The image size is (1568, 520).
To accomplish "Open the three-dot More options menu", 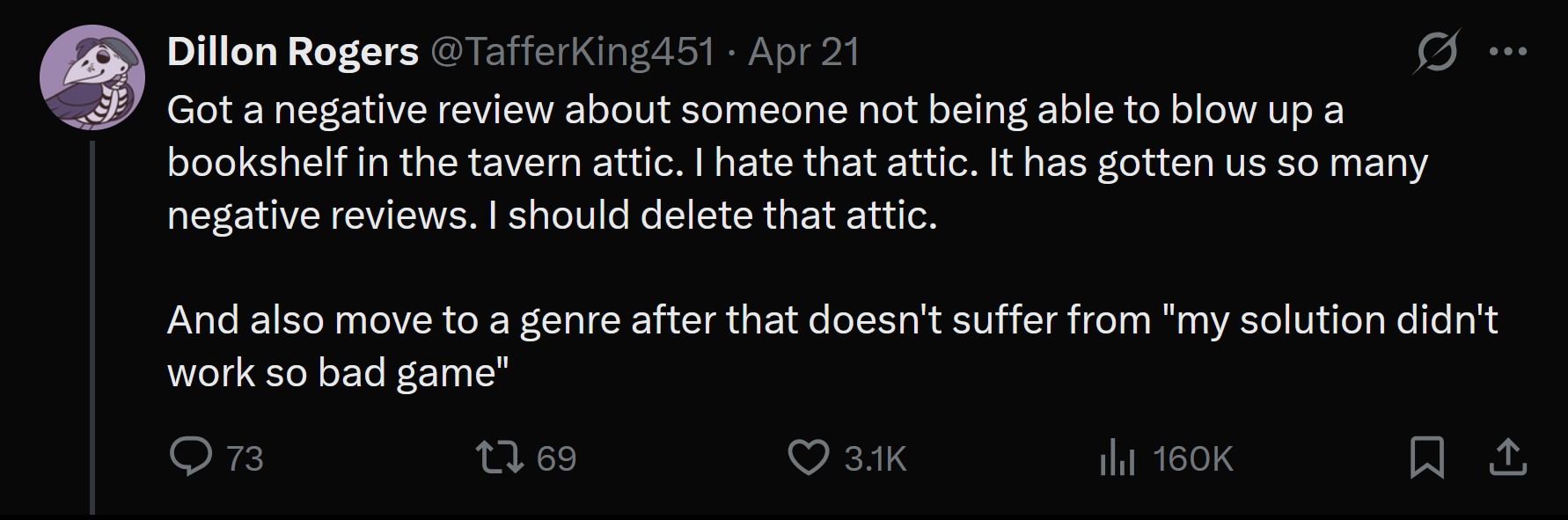I will [1508, 52].
